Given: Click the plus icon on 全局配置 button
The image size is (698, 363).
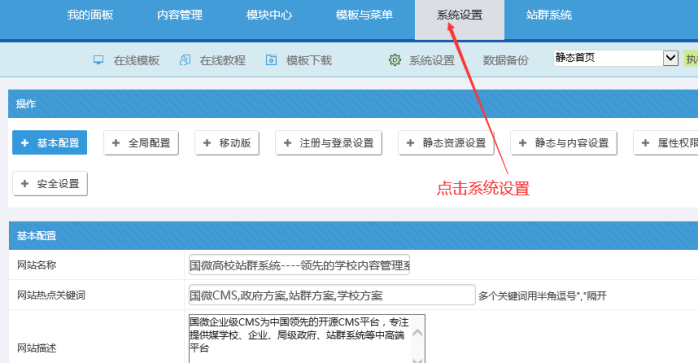Looking at the screenshot, I should 116,143.
